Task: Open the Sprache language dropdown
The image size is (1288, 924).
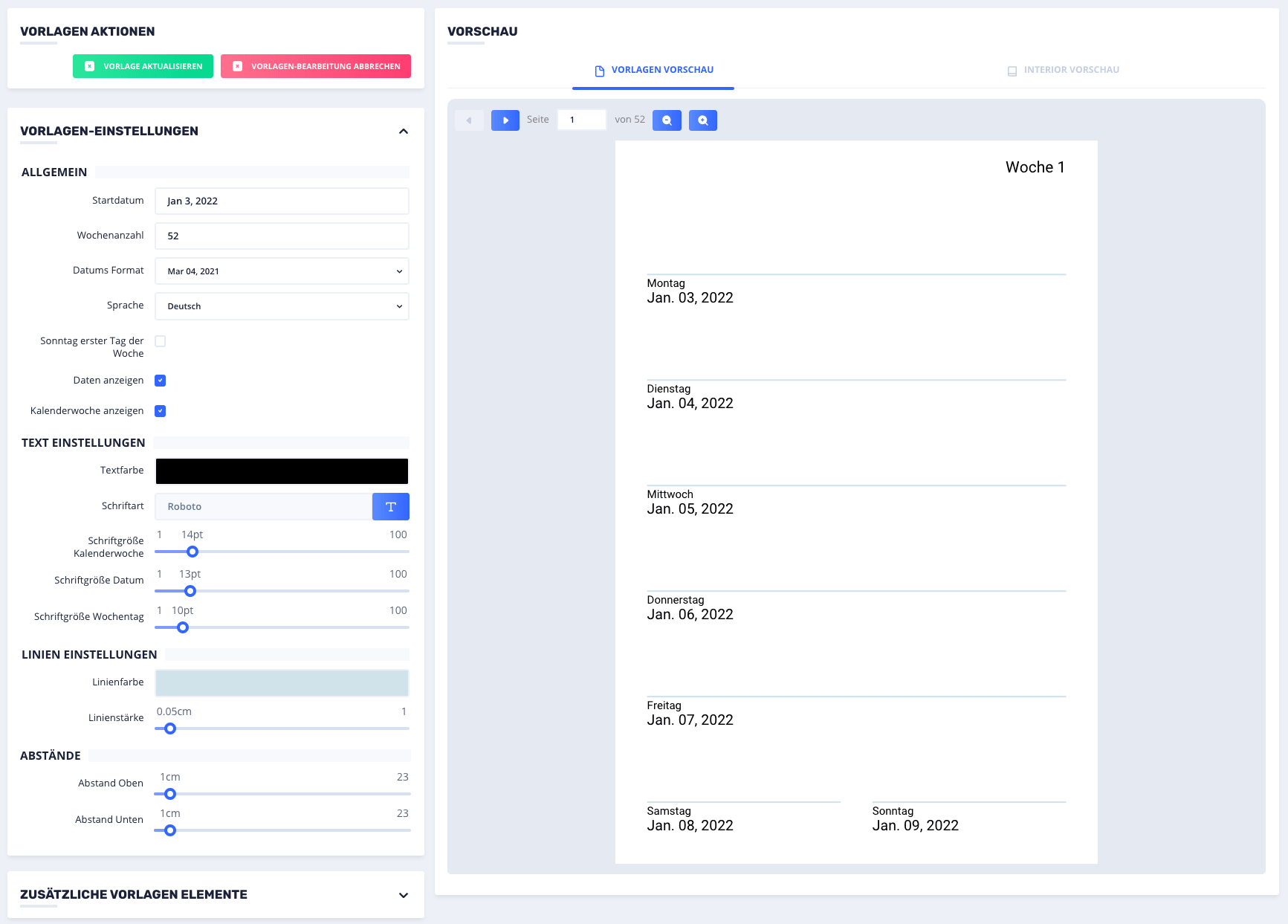Action: click(x=281, y=306)
